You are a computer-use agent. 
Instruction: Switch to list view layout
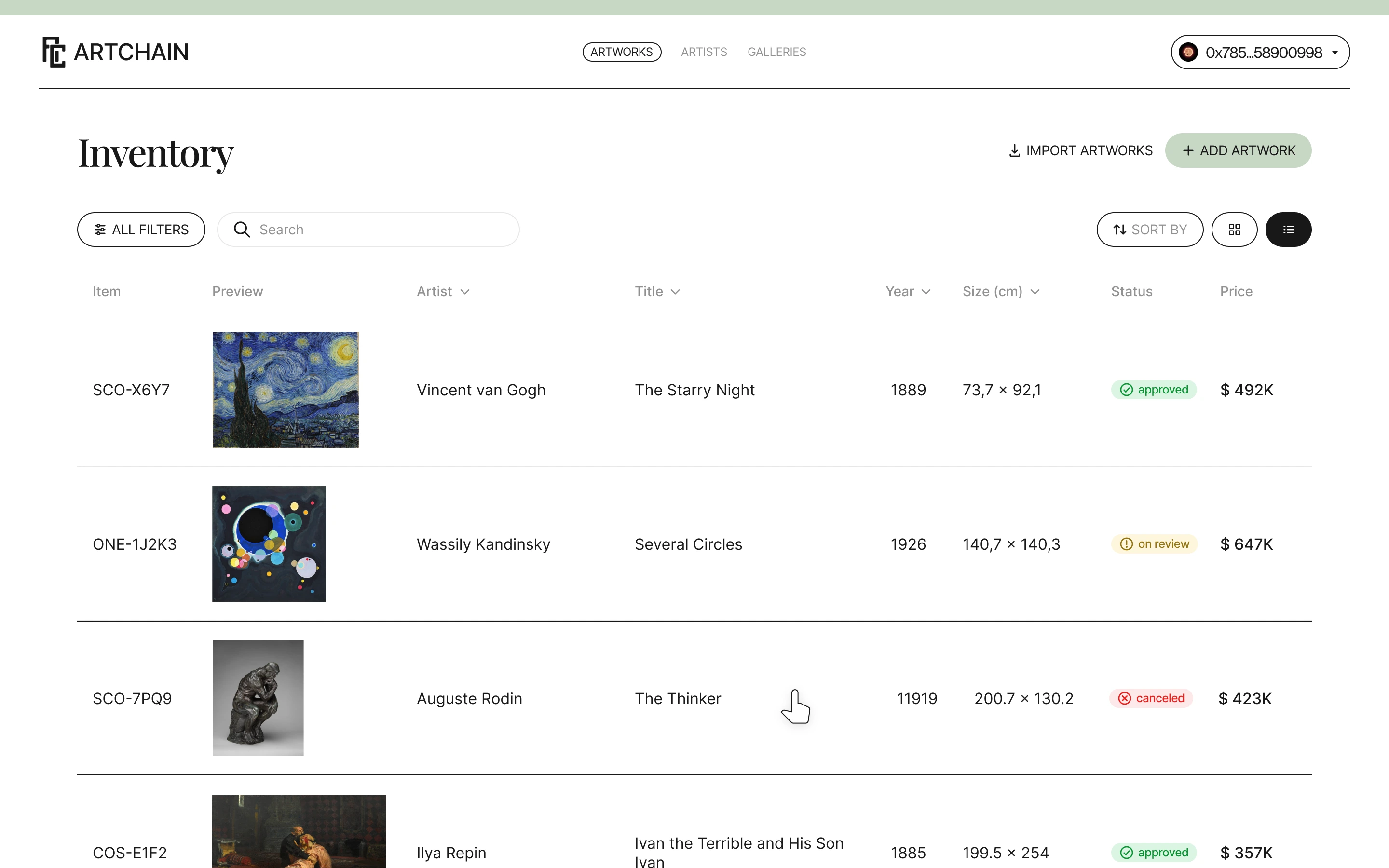click(1288, 230)
